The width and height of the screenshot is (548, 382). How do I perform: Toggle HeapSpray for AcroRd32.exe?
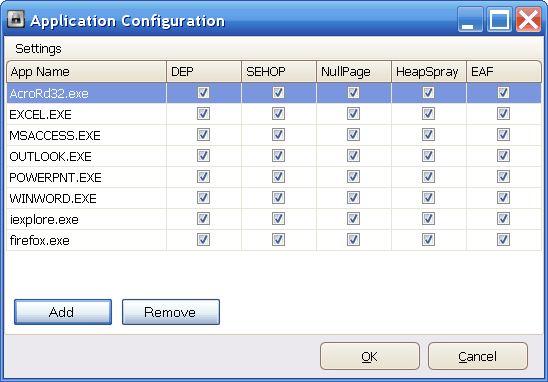tap(428, 93)
